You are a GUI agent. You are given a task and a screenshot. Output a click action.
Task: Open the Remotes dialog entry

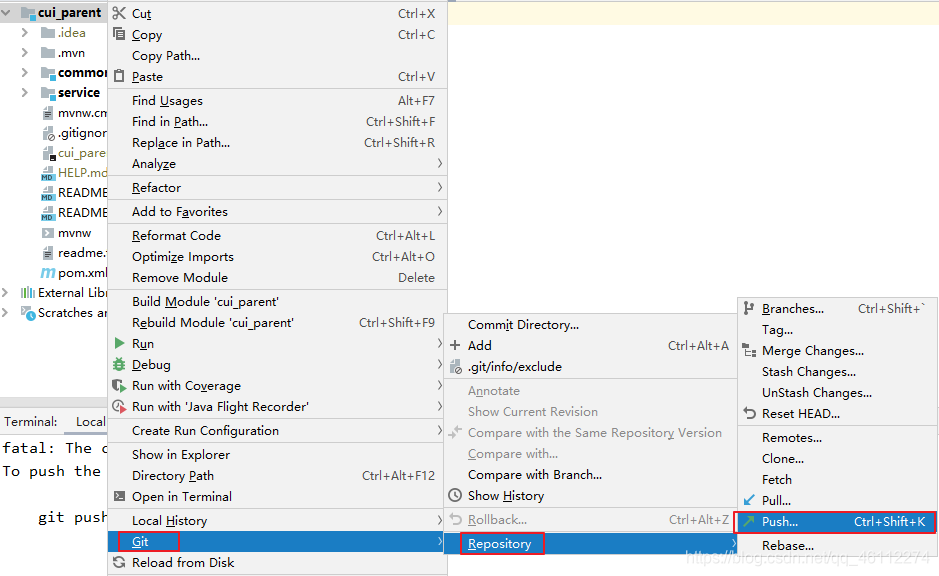pyautogui.click(x=837, y=437)
